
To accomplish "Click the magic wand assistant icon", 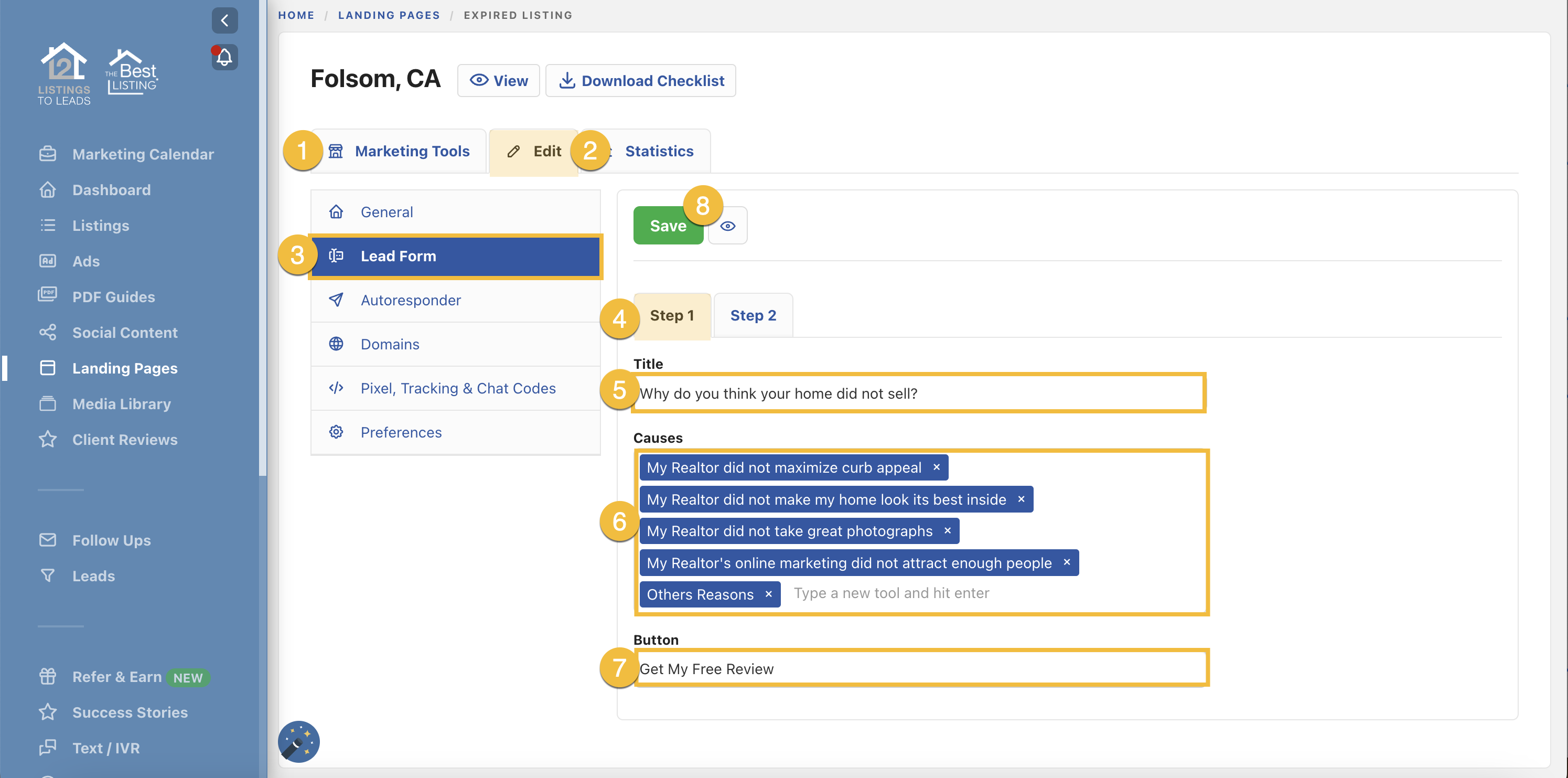I will pyautogui.click(x=299, y=741).
